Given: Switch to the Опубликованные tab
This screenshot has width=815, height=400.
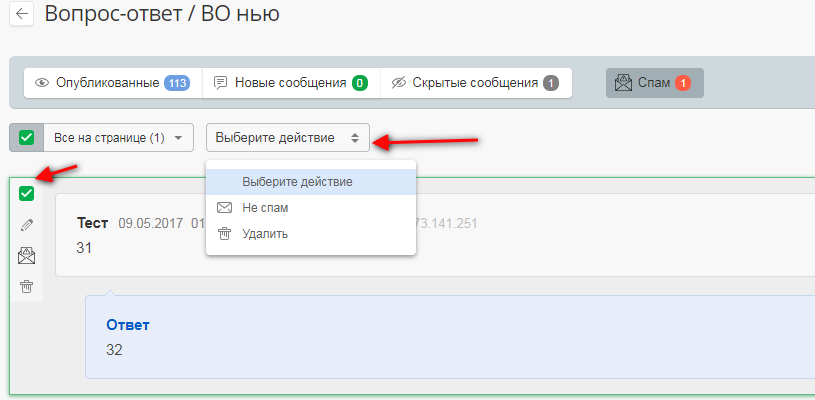Looking at the screenshot, I should click(x=108, y=83).
